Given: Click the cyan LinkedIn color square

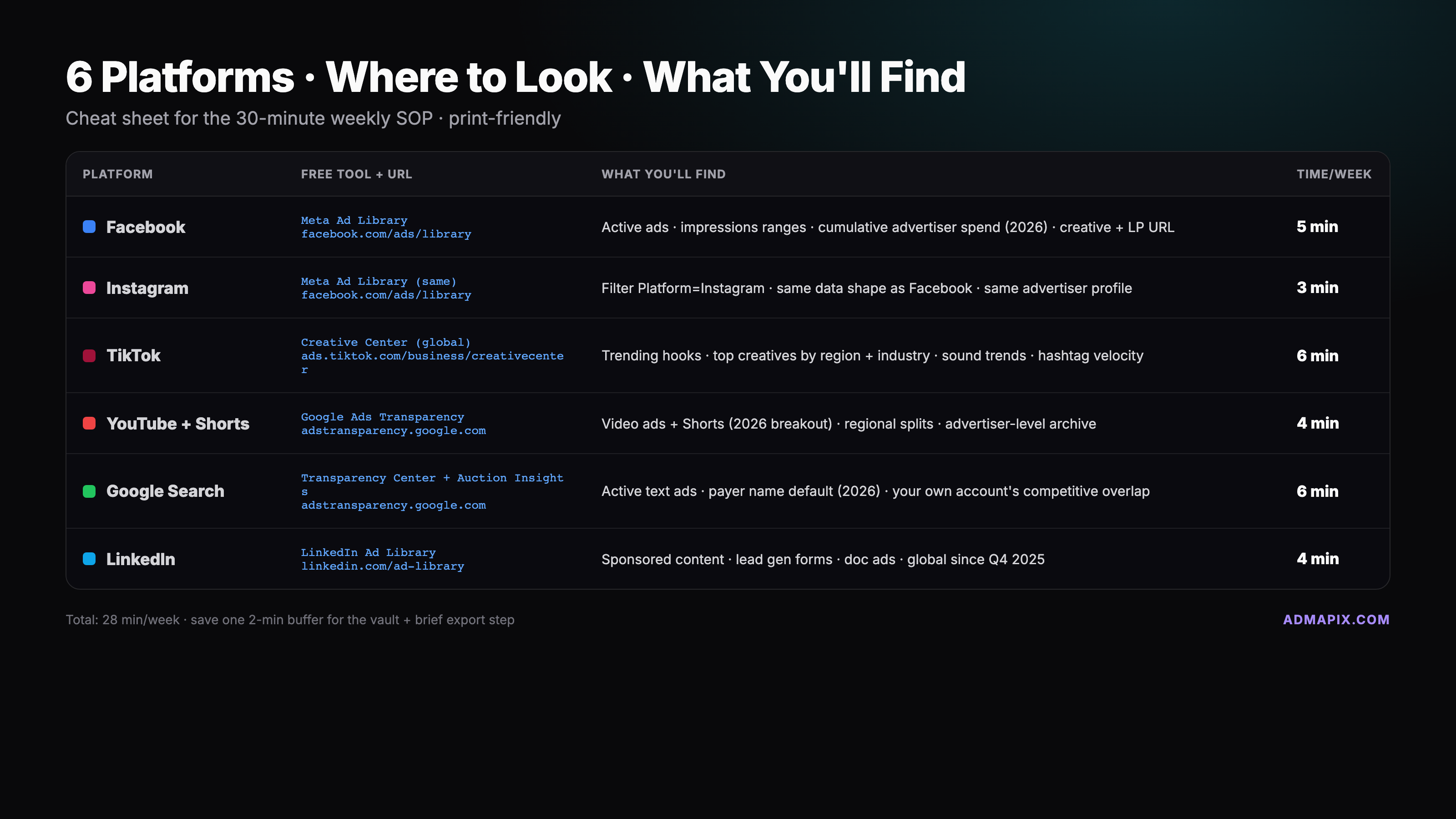Looking at the screenshot, I should point(89,559).
